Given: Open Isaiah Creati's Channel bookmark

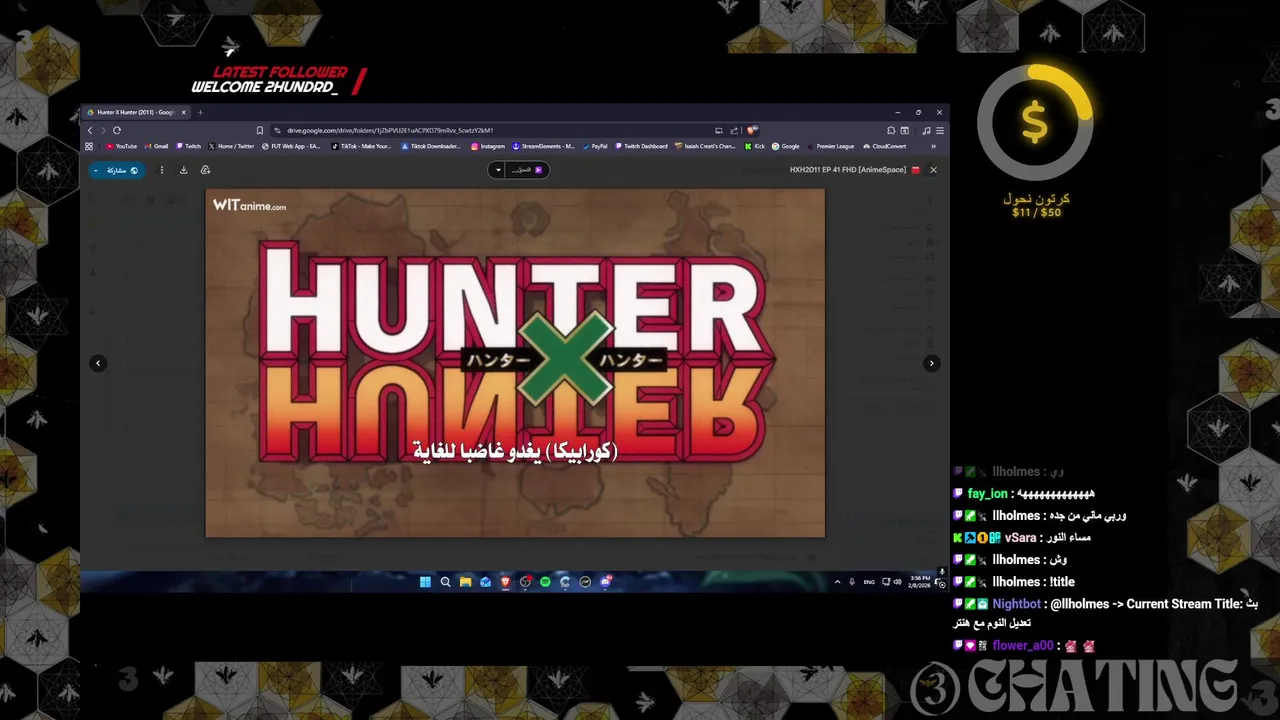Looking at the screenshot, I should [x=705, y=146].
